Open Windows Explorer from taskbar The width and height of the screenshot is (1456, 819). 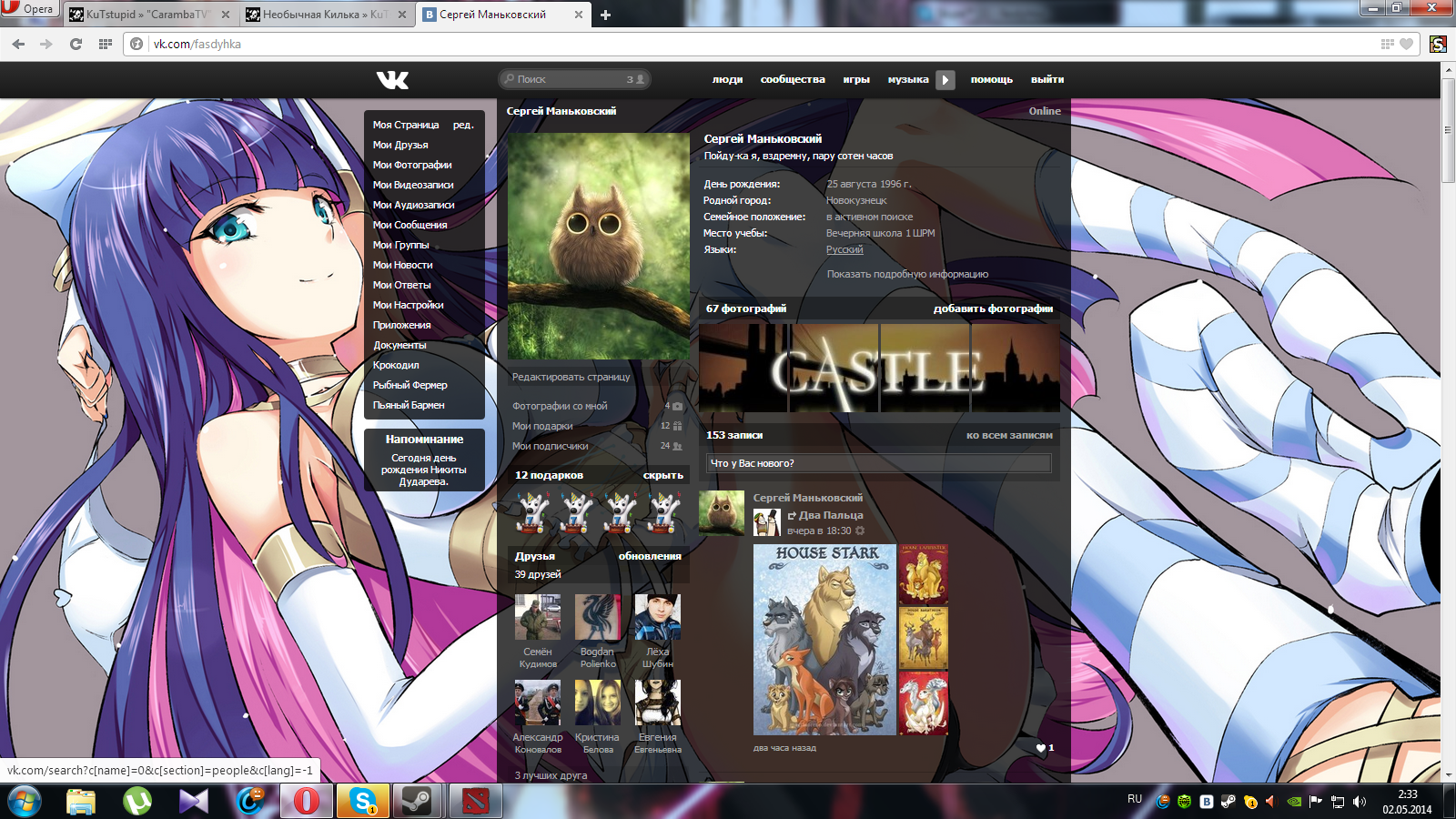click(x=81, y=802)
